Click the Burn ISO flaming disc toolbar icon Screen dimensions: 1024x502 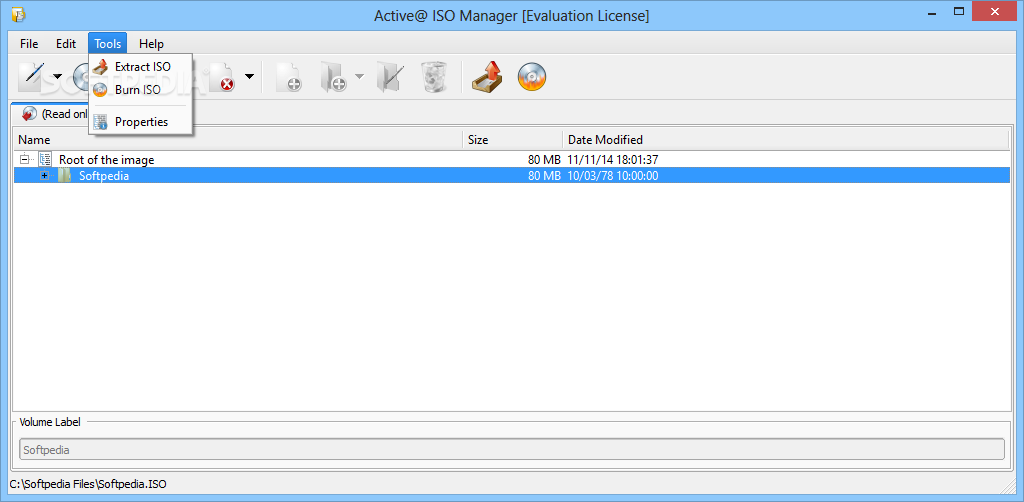point(532,77)
